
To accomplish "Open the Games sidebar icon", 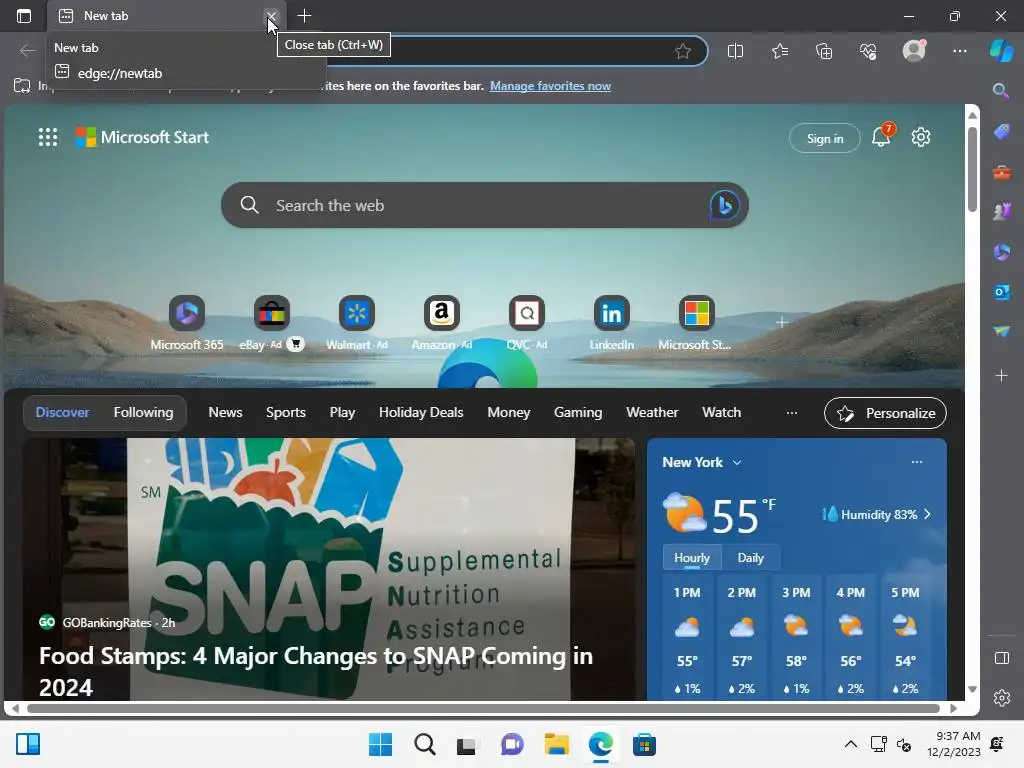I will [1002, 212].
